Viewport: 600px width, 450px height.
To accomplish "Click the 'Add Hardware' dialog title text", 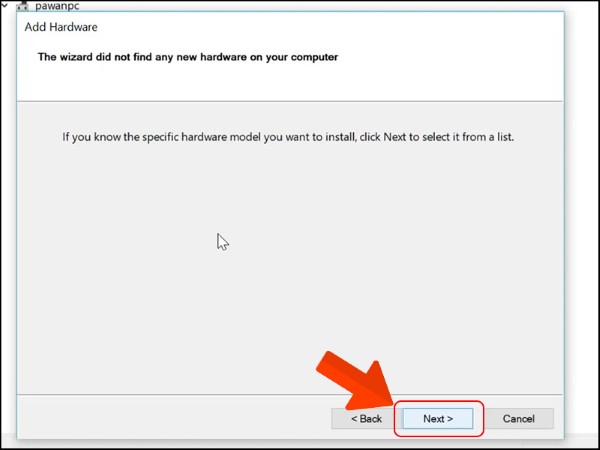I will 61,27.
